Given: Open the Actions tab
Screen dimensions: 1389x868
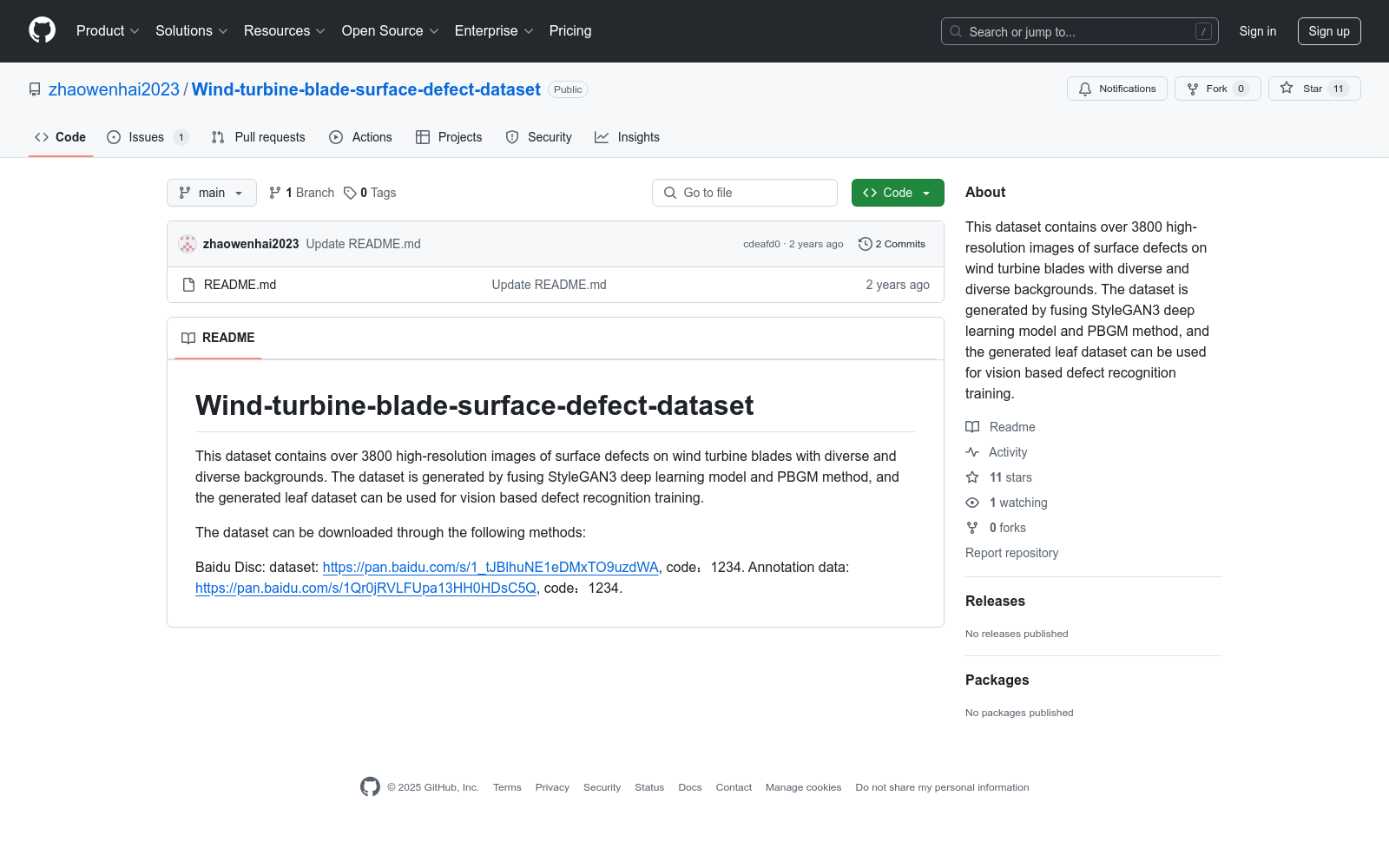Looking at the screenshot, I should click(x=361, y=137).
